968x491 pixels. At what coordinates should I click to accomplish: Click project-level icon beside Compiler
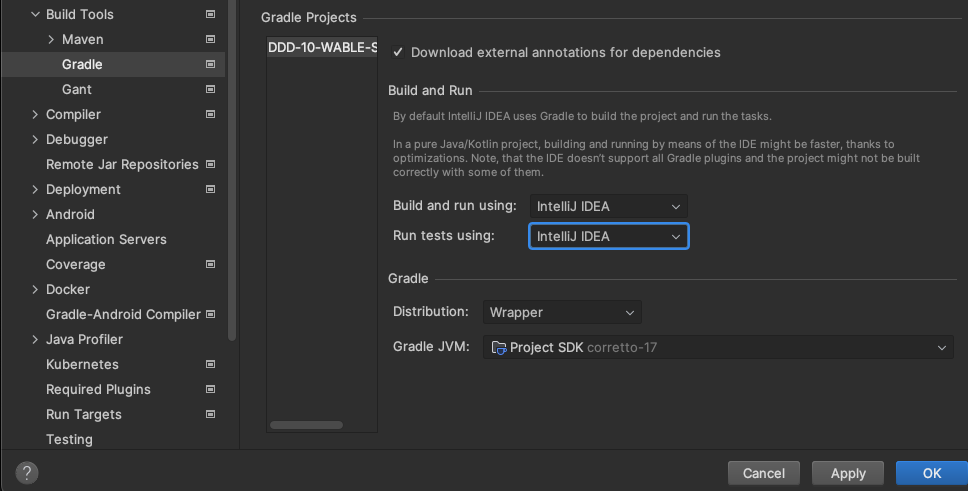(x=211, y=114)
